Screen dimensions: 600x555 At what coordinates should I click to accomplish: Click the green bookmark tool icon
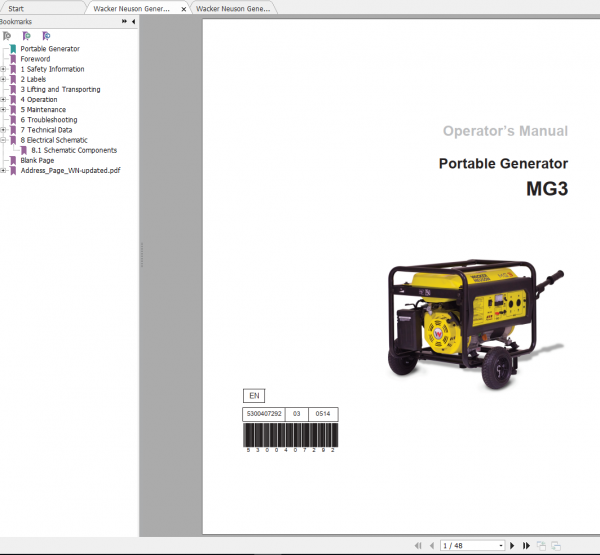(x=26, y=36)
